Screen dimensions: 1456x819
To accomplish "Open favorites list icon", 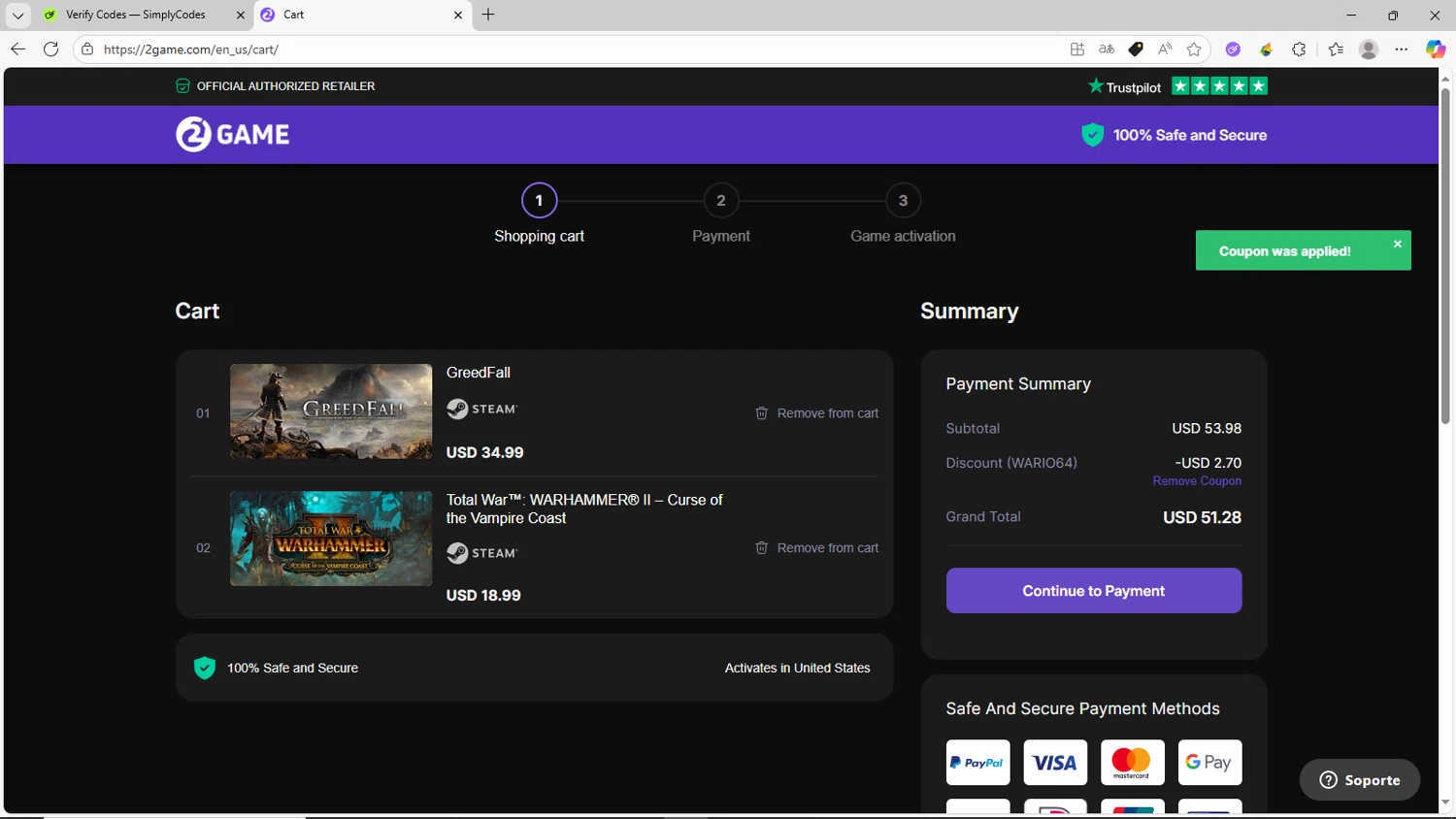I will coord(1337,49).
